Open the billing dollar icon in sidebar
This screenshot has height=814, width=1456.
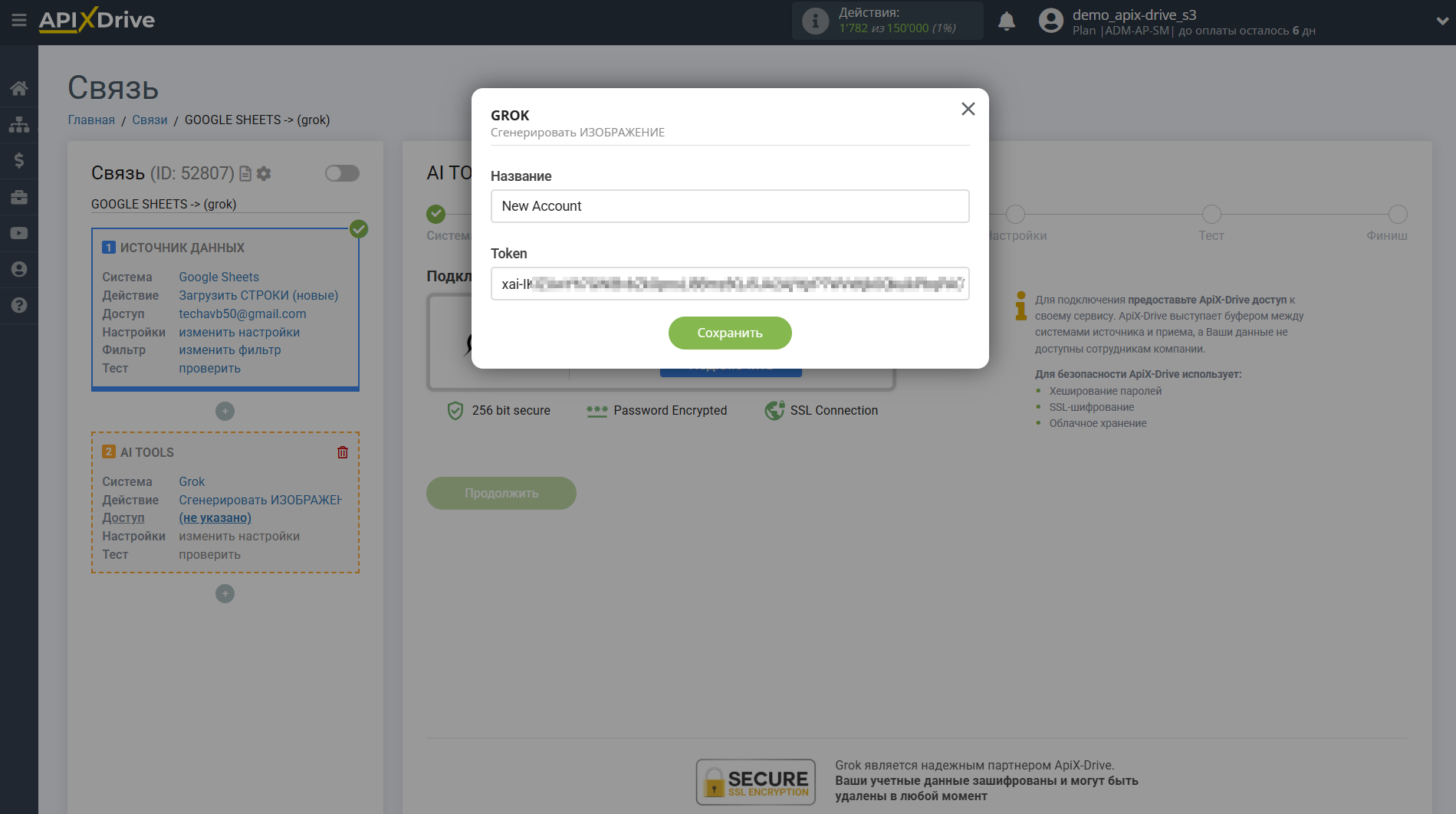click(18, 160)
